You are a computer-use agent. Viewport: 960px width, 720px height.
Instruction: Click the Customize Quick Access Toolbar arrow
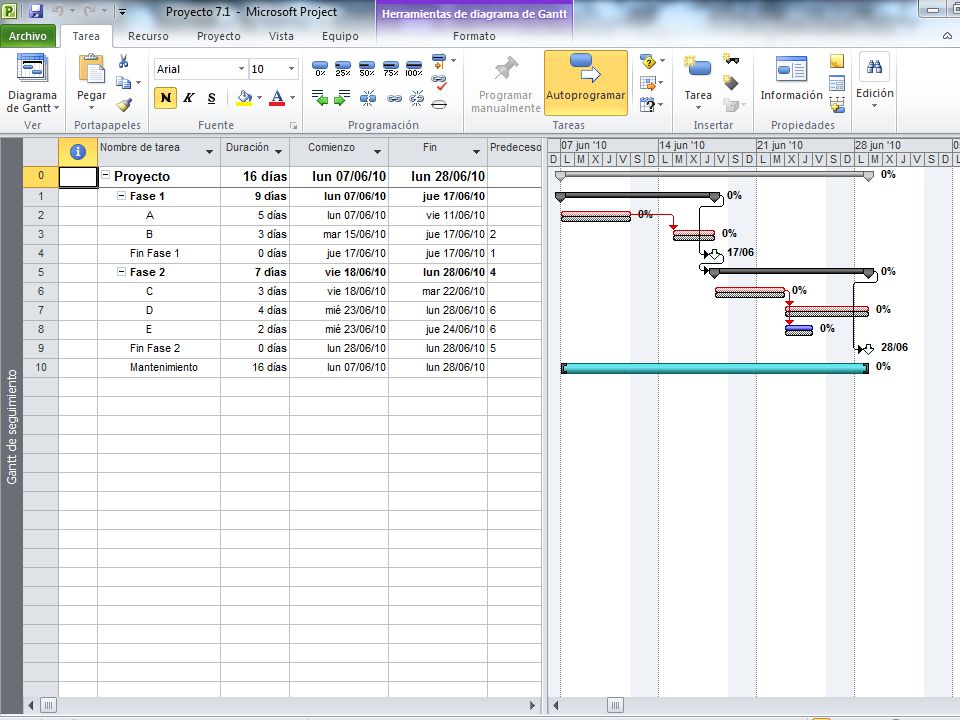point(122,12)
